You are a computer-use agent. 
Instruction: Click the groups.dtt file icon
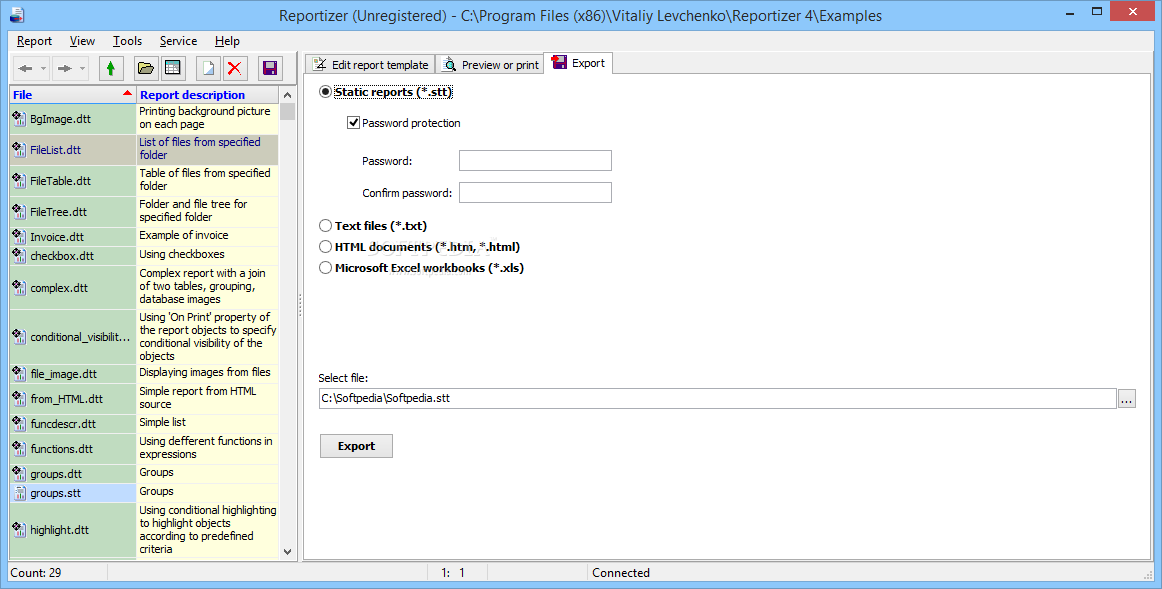pyautogui.click(x=19, y=474)
